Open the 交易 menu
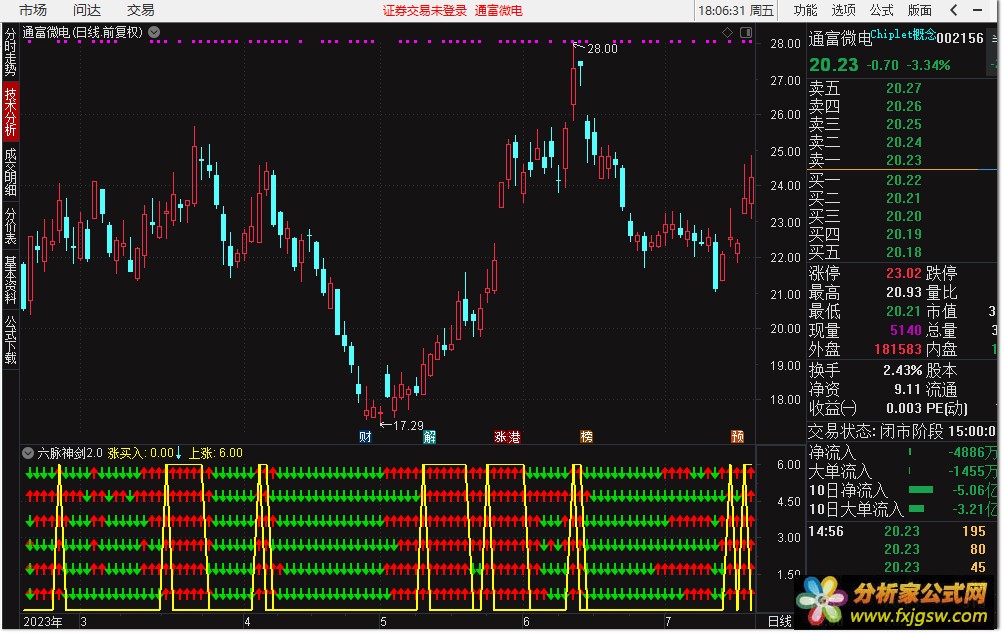Image resolution: width=1004 pixels, height=633 pixels. (140, 10)
